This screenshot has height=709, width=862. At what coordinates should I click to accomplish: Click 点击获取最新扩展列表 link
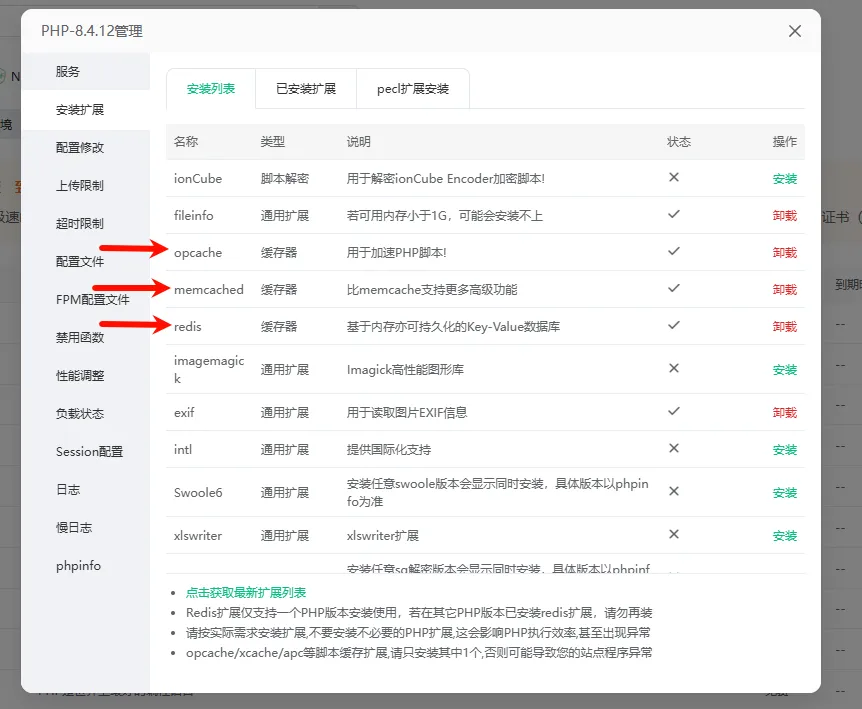pyautogui.click(x=246, y=593)
